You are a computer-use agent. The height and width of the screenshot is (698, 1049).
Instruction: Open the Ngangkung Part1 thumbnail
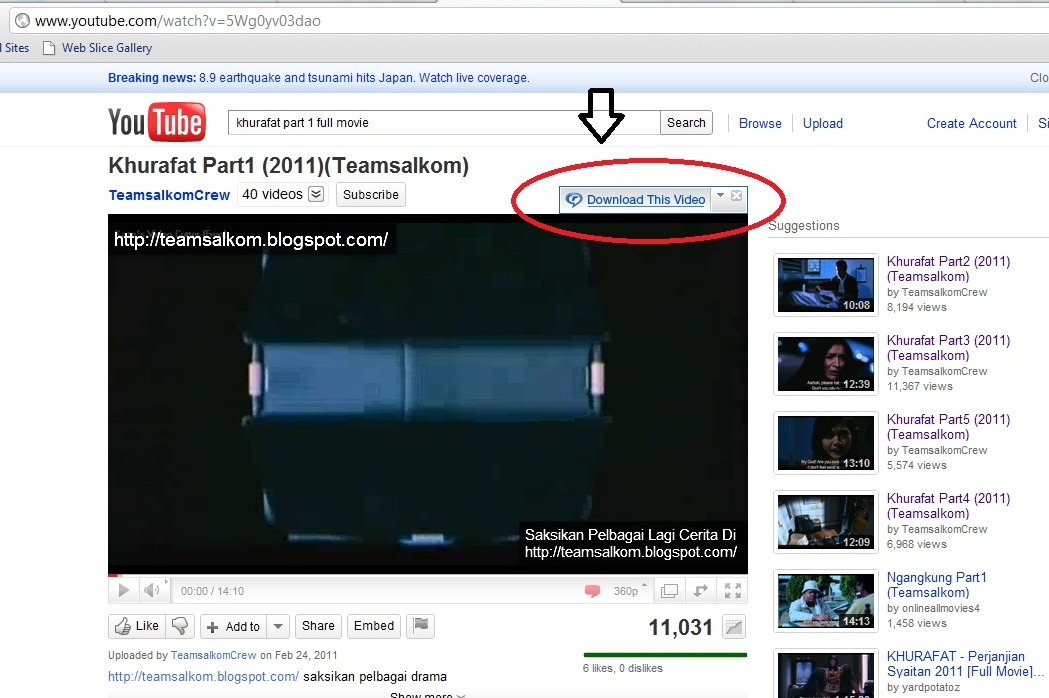coord(826,600)
